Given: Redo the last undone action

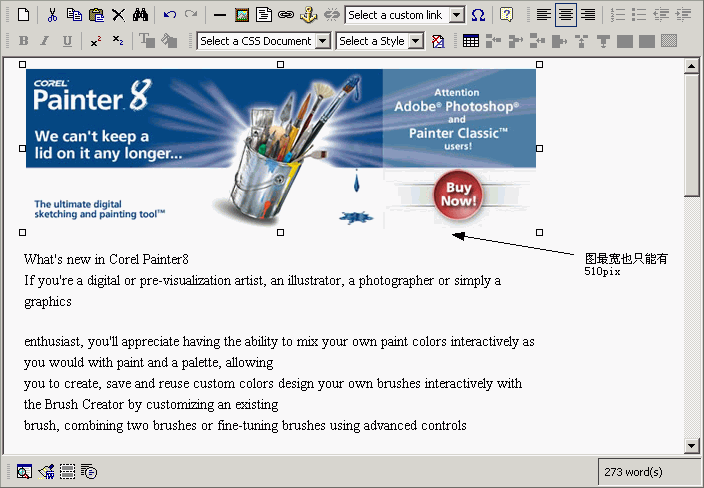Looking at the screenshot, I should [x=191, y=15].
